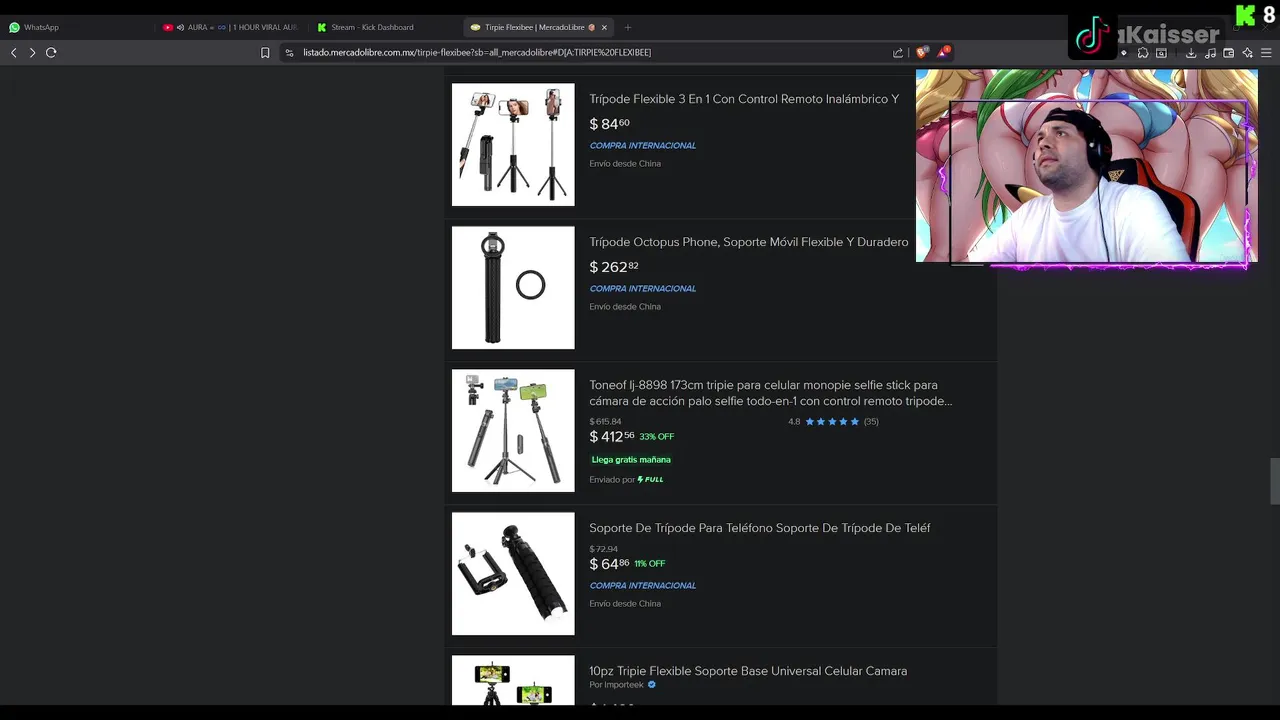
Task: Click the Toneof selfie stick product image
Action: click(513, 431)
